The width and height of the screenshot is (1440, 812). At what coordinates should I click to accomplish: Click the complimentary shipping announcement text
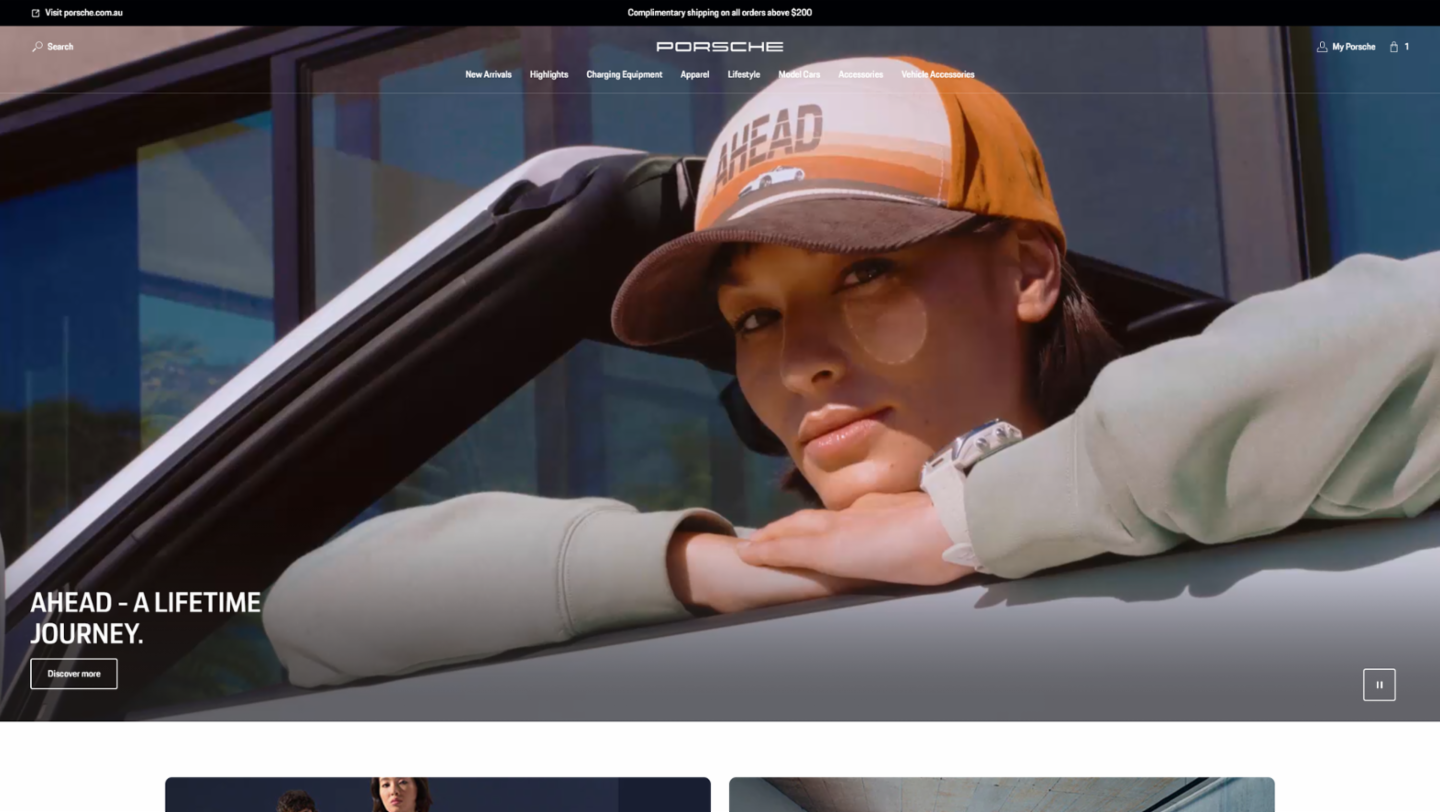[720, 13]
